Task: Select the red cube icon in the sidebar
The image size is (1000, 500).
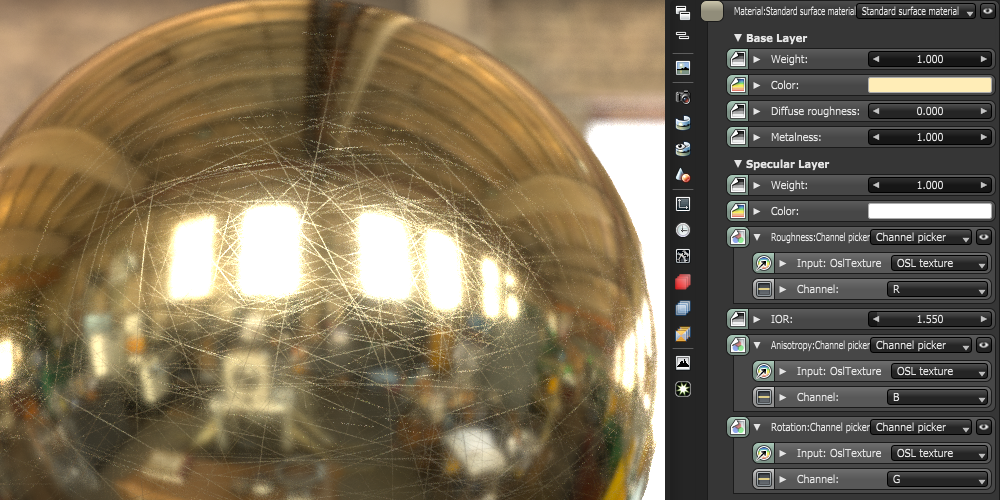Action: click(x=683, y=282)
